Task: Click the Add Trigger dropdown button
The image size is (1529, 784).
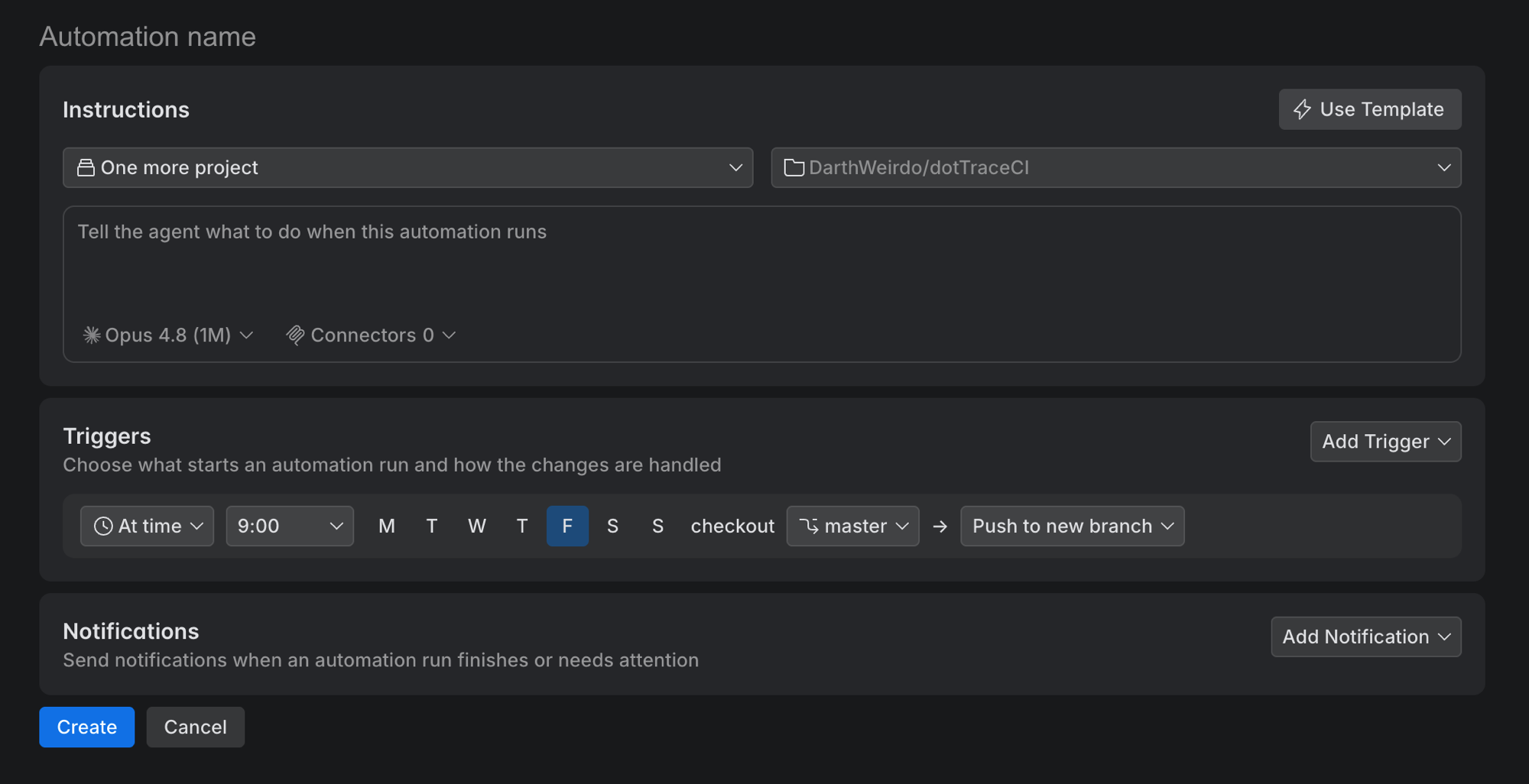Action: 1385,442
